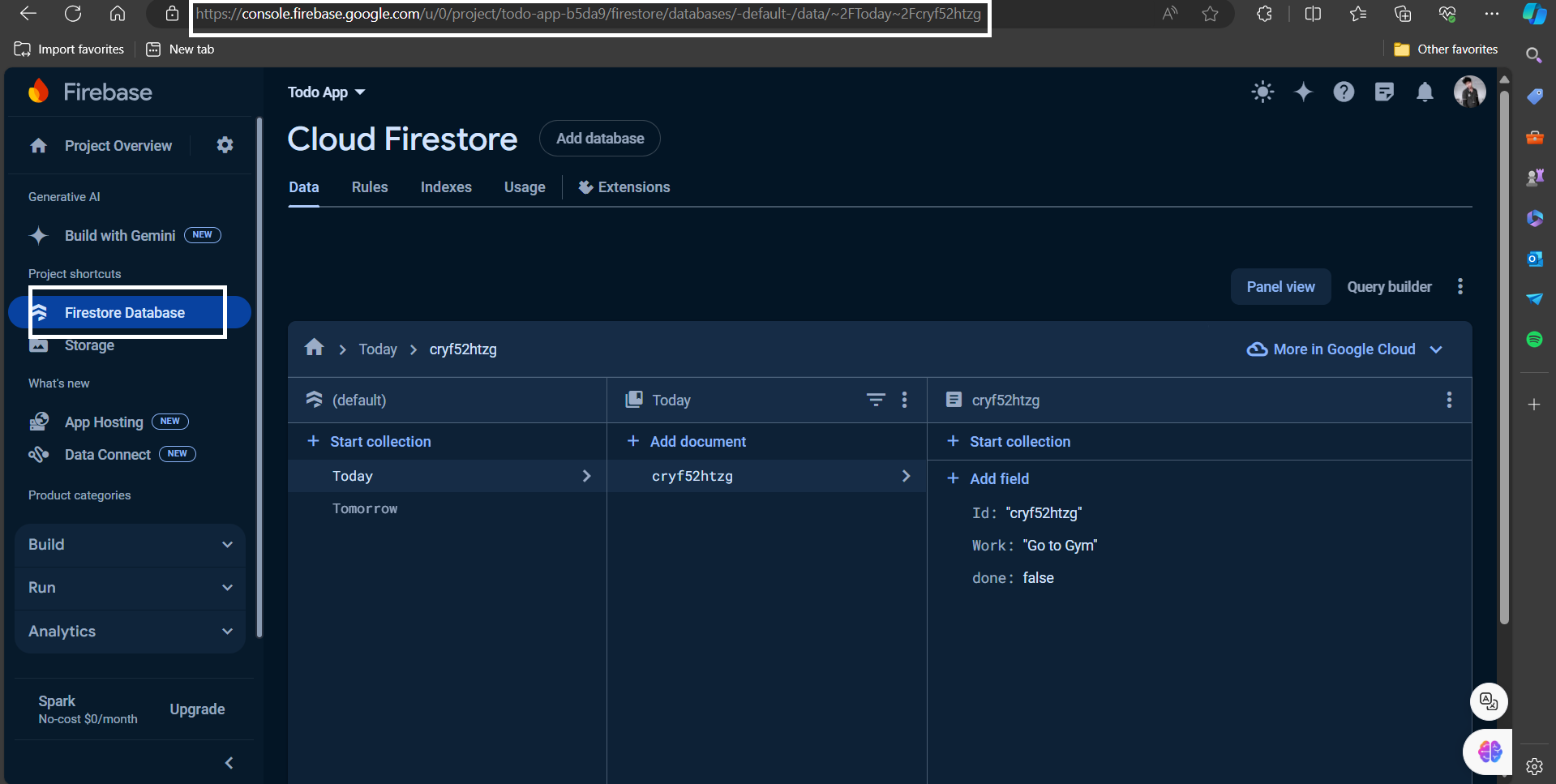Start collection under cryf52htzg document

pos(1009,442)
